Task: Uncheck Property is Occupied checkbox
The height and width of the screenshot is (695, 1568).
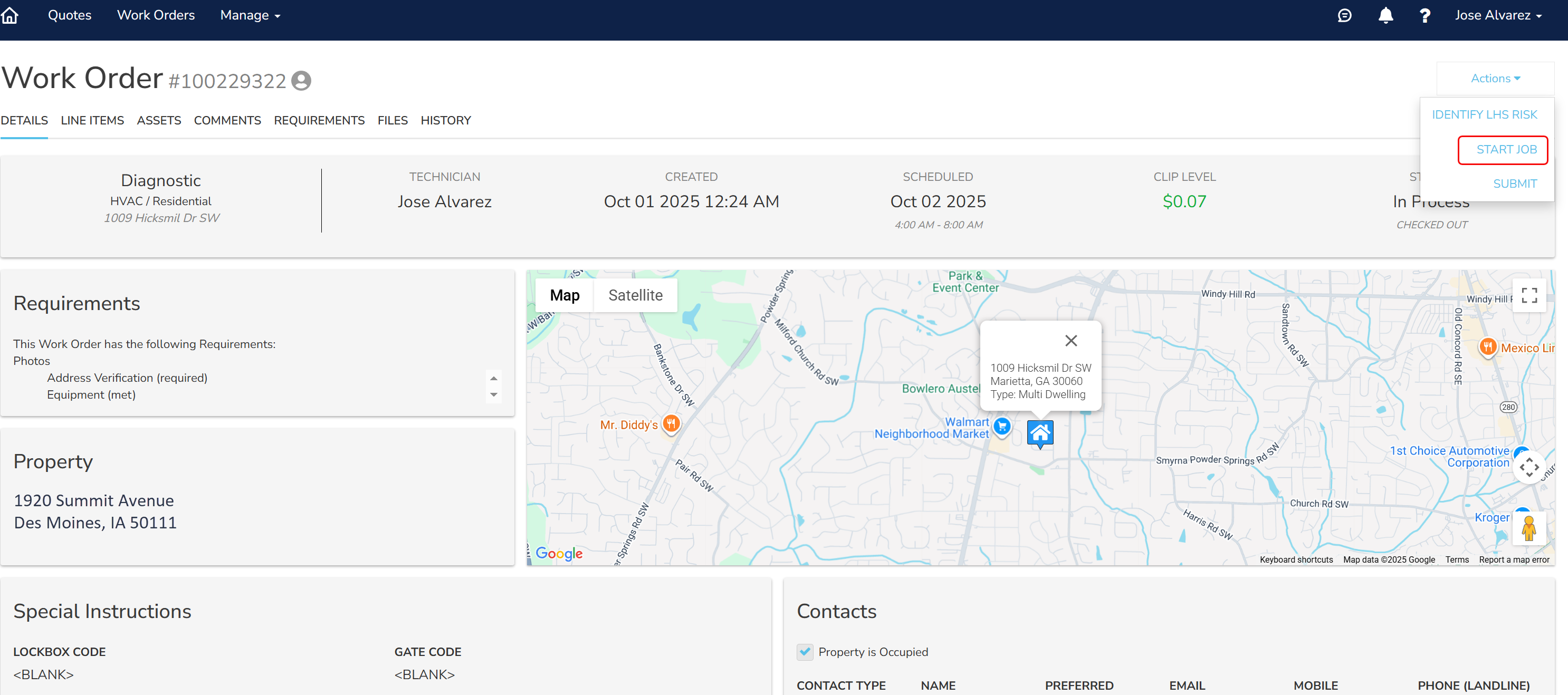Action: pos(805,652)
